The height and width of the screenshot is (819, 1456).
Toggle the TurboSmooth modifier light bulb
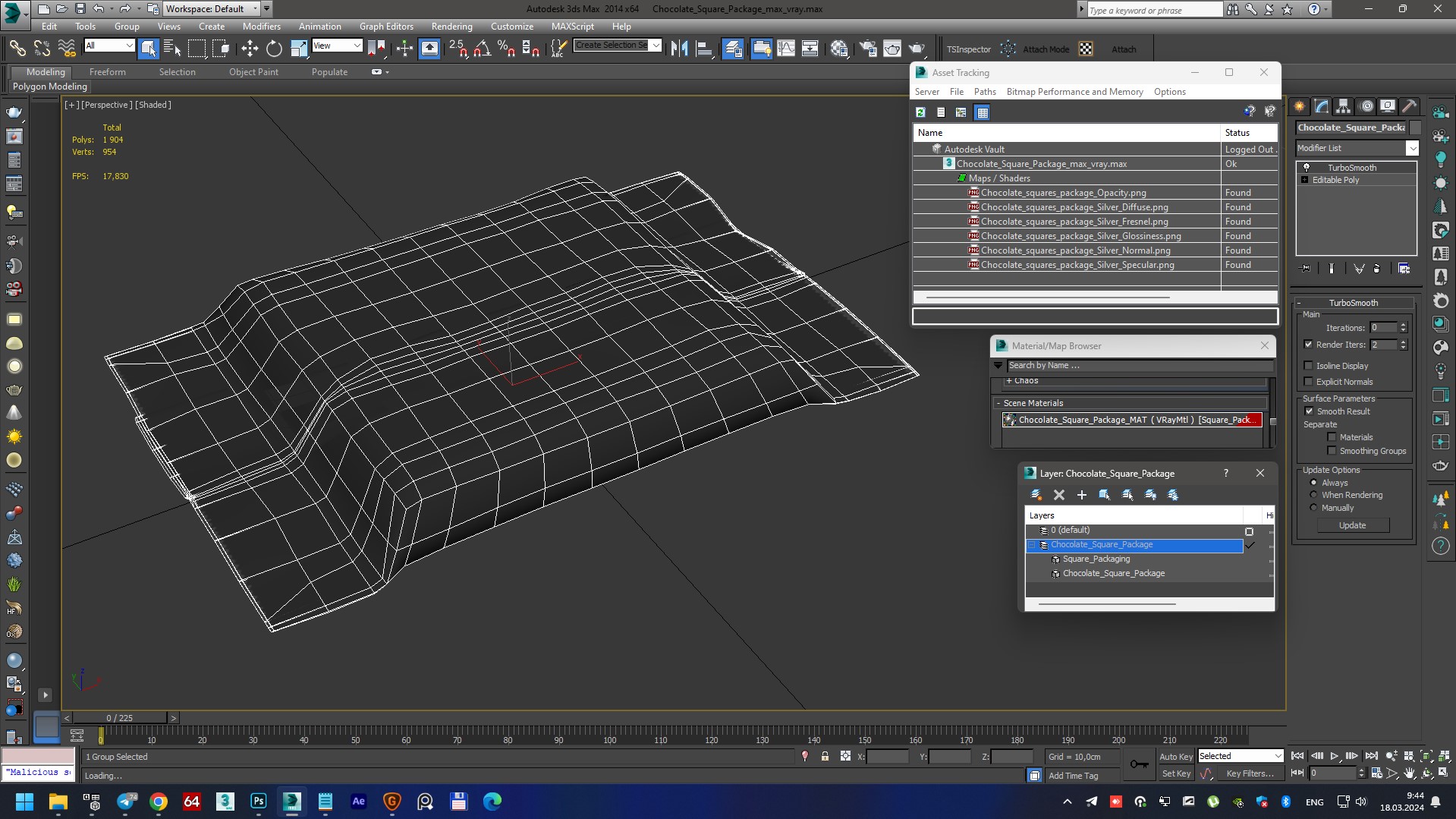point(1307,168)
